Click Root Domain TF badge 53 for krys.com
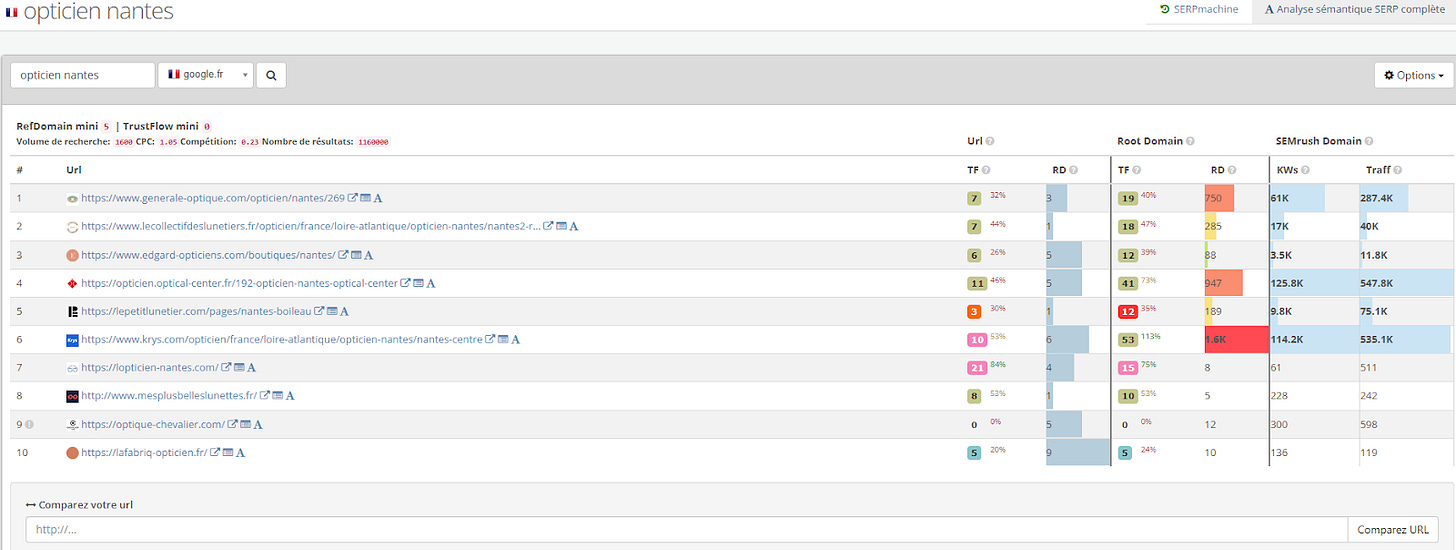This screenshot has width=1456, height=550. [x=1127, y=339]
